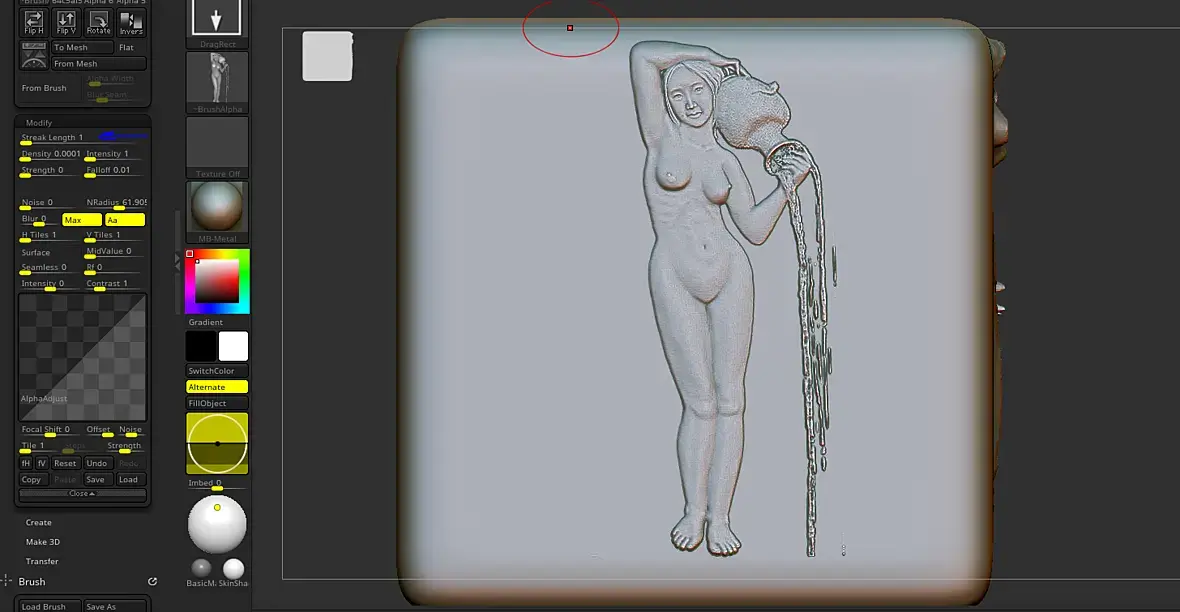Open the Texture Off slot
Screen dimensions: 1180x612
[217, 148]
